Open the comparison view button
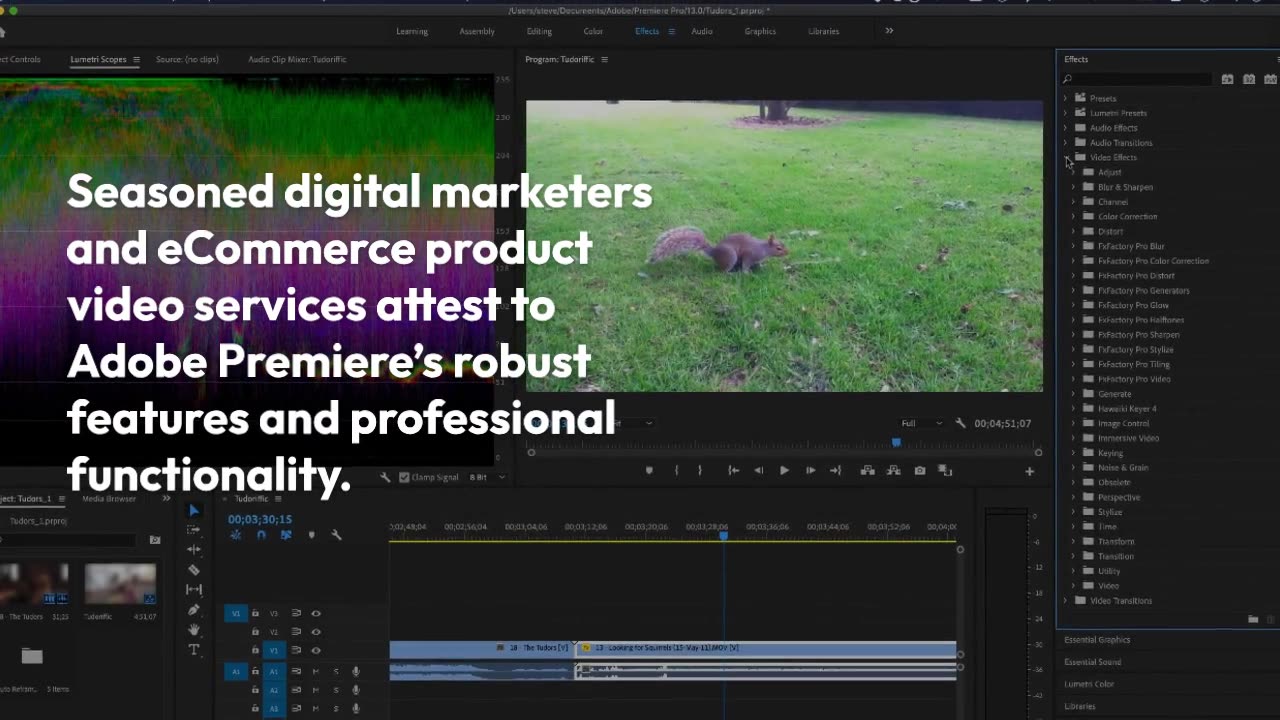The image size is (1280, 720). tap(945, 470)
